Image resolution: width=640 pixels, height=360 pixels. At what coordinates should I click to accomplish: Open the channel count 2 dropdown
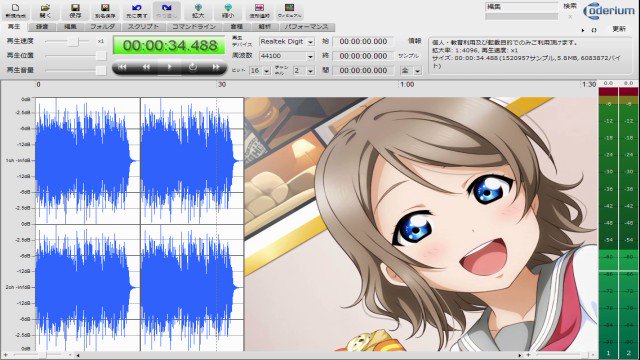(311, 71)
